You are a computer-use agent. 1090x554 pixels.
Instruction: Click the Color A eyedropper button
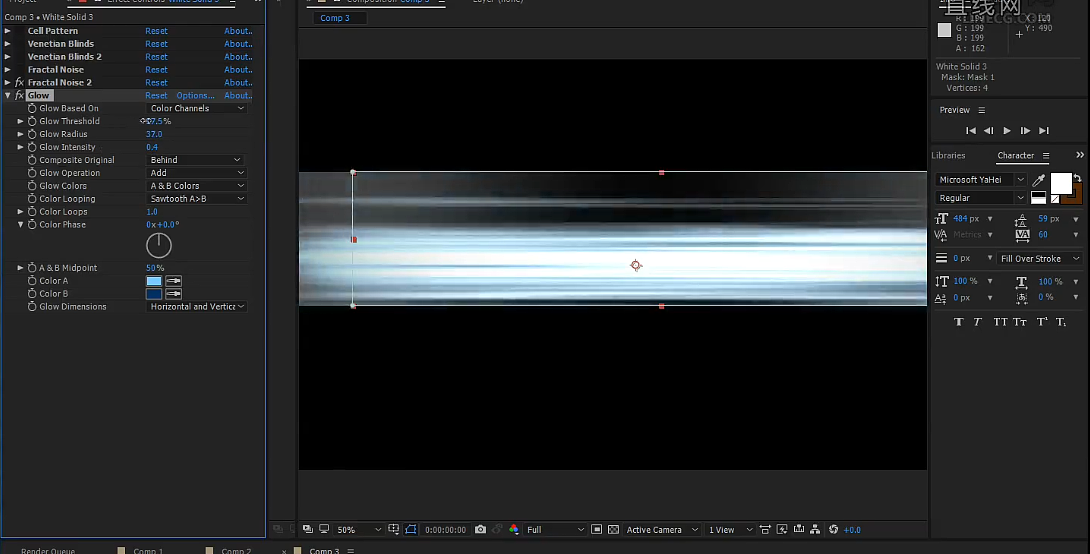click(x=174, y=281)
